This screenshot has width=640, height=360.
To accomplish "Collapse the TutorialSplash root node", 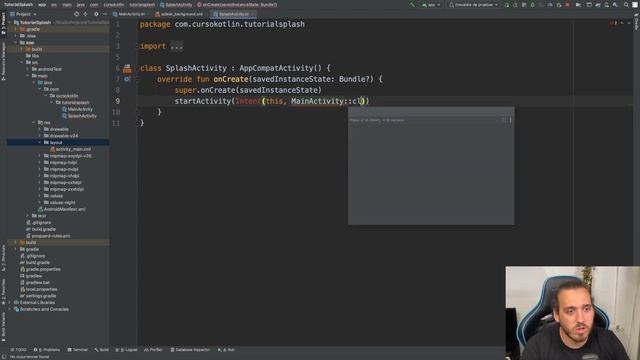I will [x=10, y=22].
